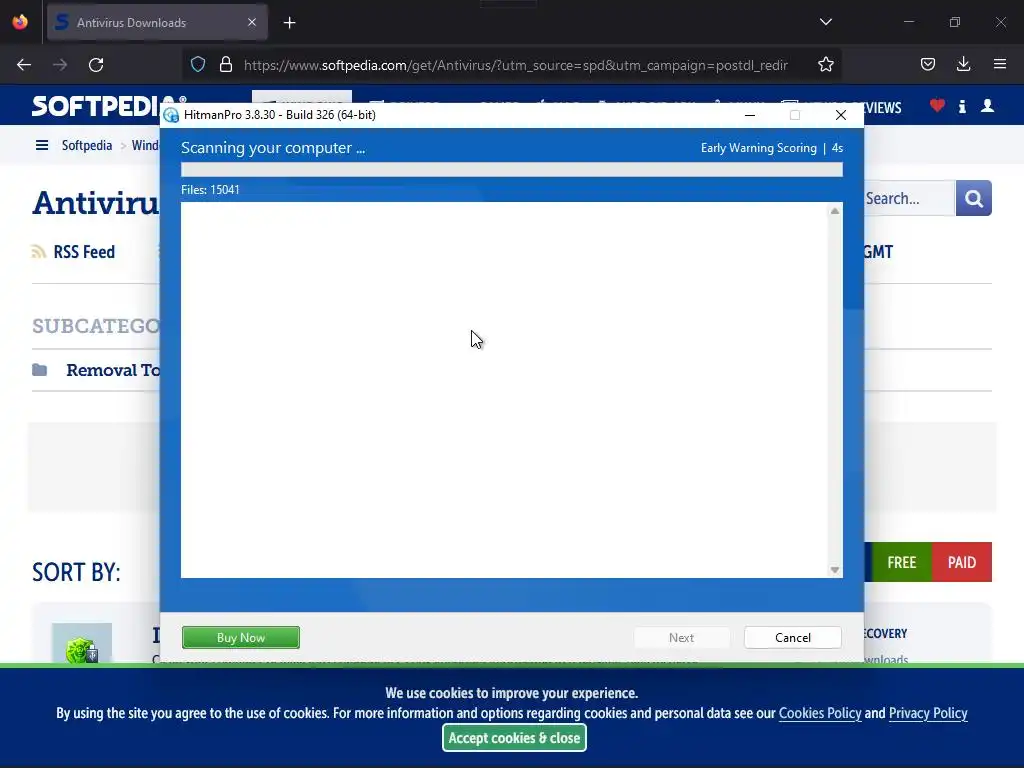Viewport: 1024px width, 768px height.
Task: Open the Firefox application menu
Action: tap(1000, 64)
